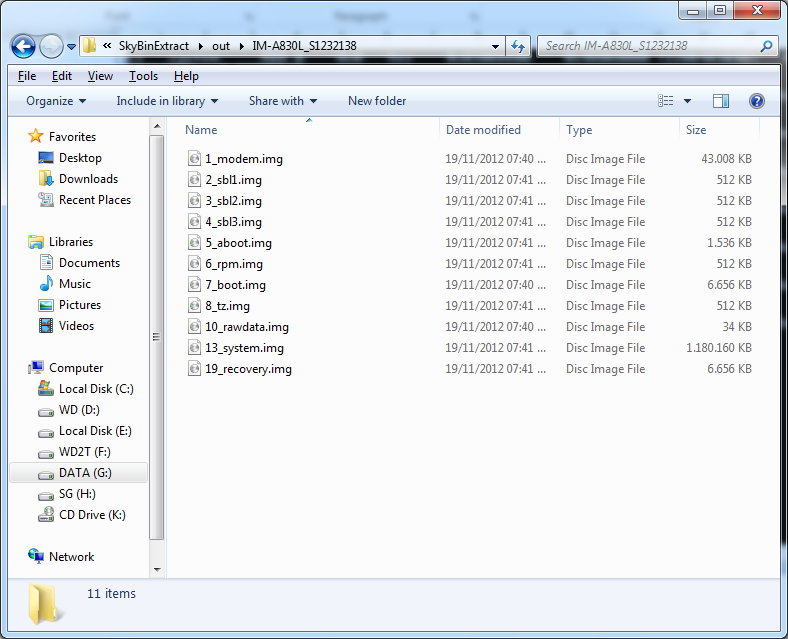Select 13_system.img in the file list

tap(244, 348)
